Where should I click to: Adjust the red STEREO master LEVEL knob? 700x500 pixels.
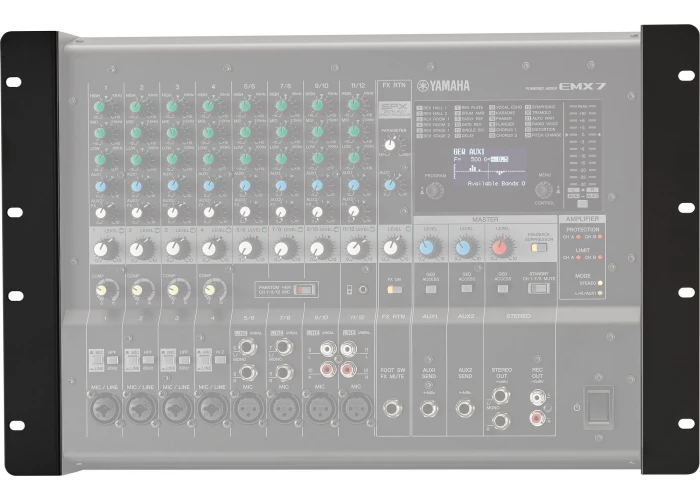tap(500, 248)
